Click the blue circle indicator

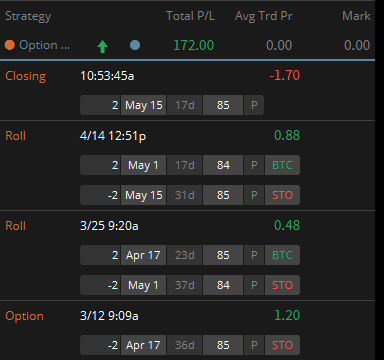point(135,45)
